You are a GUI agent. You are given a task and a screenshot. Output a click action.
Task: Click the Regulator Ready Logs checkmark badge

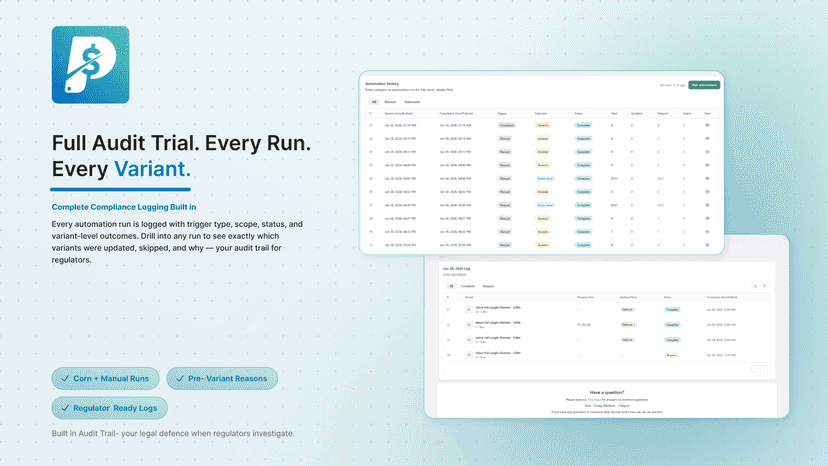tap(109, 408)
